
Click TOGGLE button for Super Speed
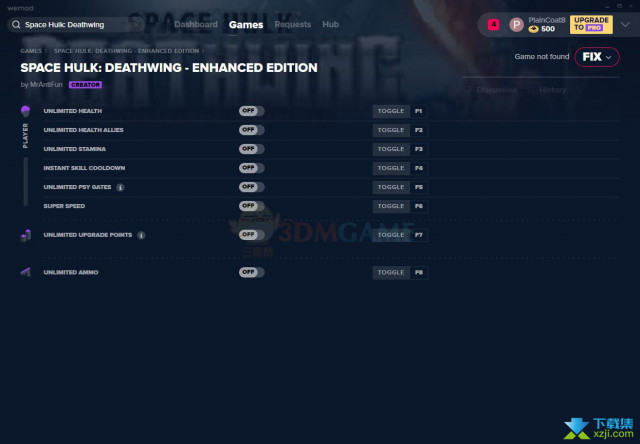(x=391, y=206)
